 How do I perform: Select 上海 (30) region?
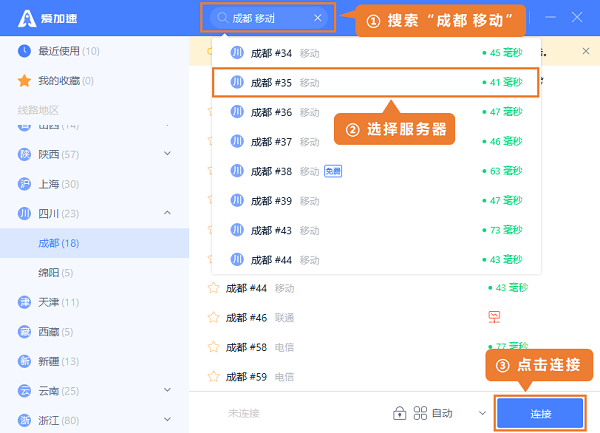(x=95, y=184)
